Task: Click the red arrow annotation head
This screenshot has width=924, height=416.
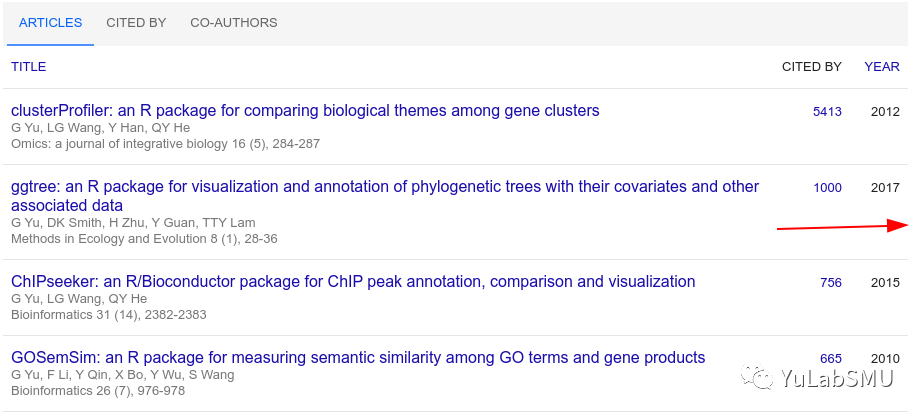Action: coord(899,225)
